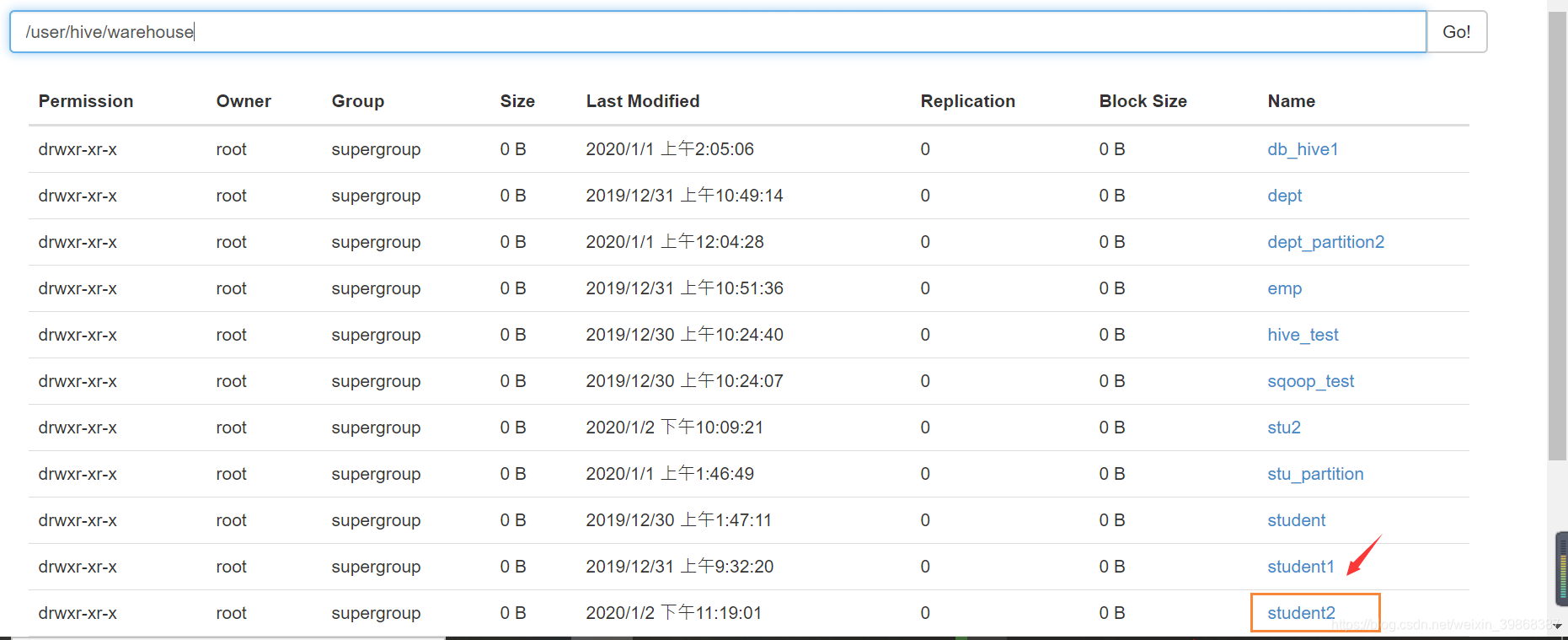
Task: Open the student1 directory link
Action: point(1301,567)
